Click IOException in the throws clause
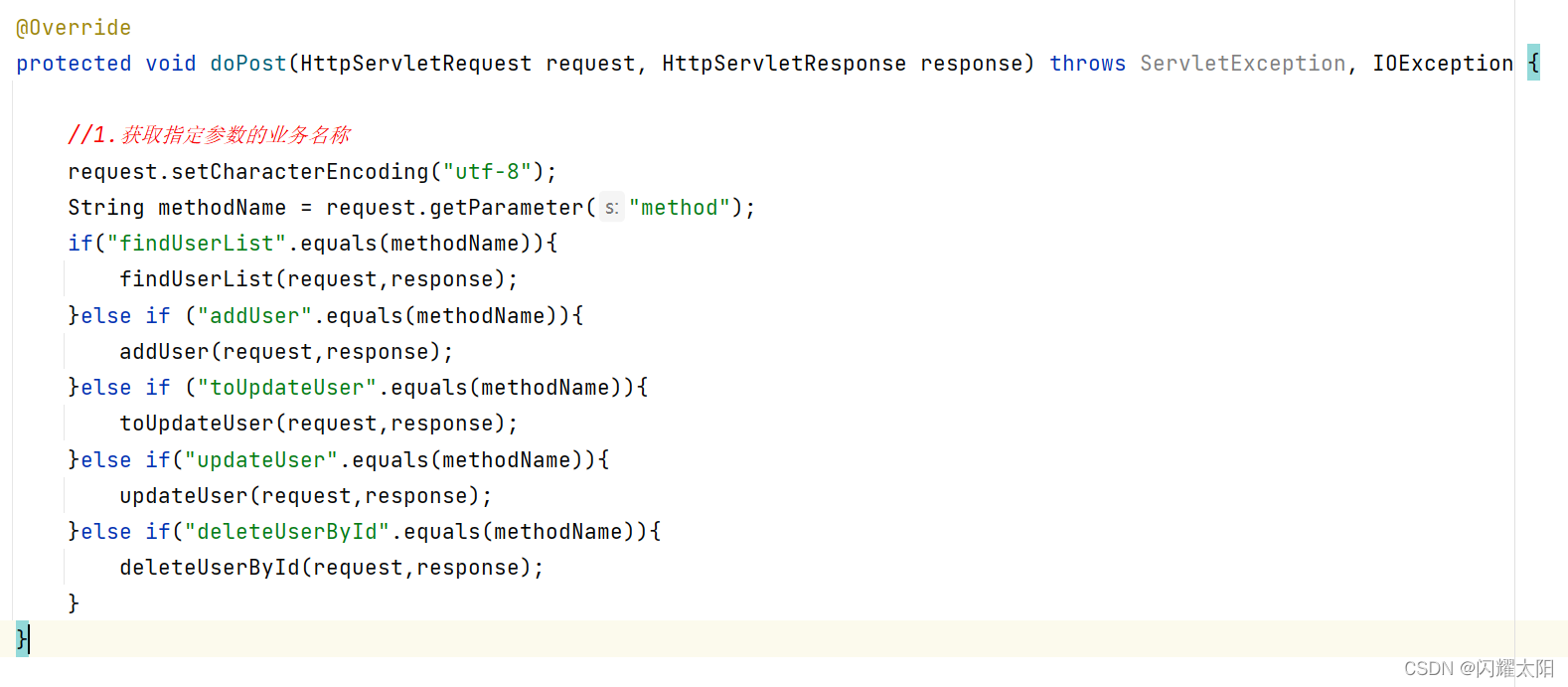This screenshot has width=1568, height=687. point(1443,64)
